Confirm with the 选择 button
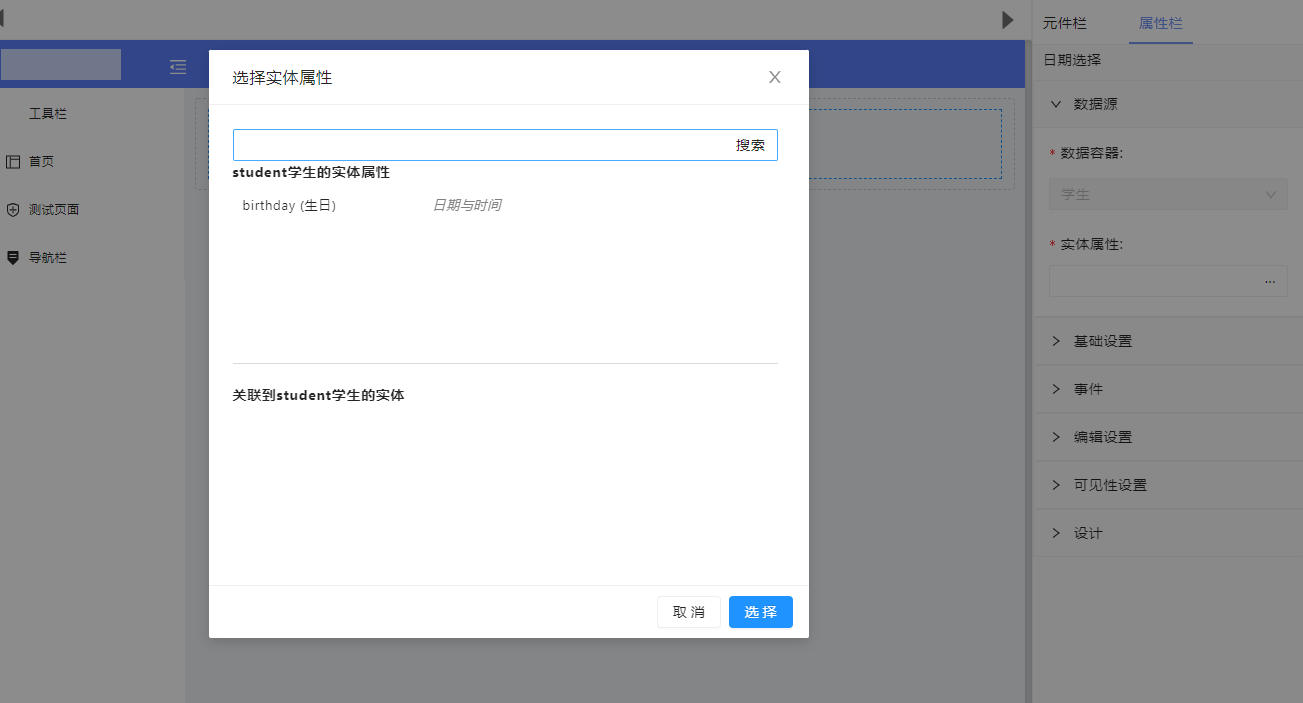The height and width of the screenshot is (703, 1303). [760, 612]
